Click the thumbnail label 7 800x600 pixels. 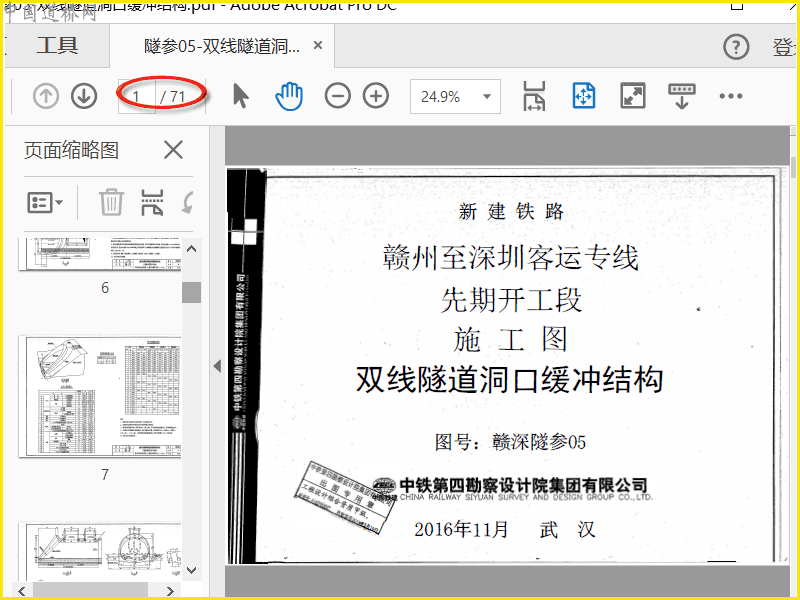tap(105, 474)
